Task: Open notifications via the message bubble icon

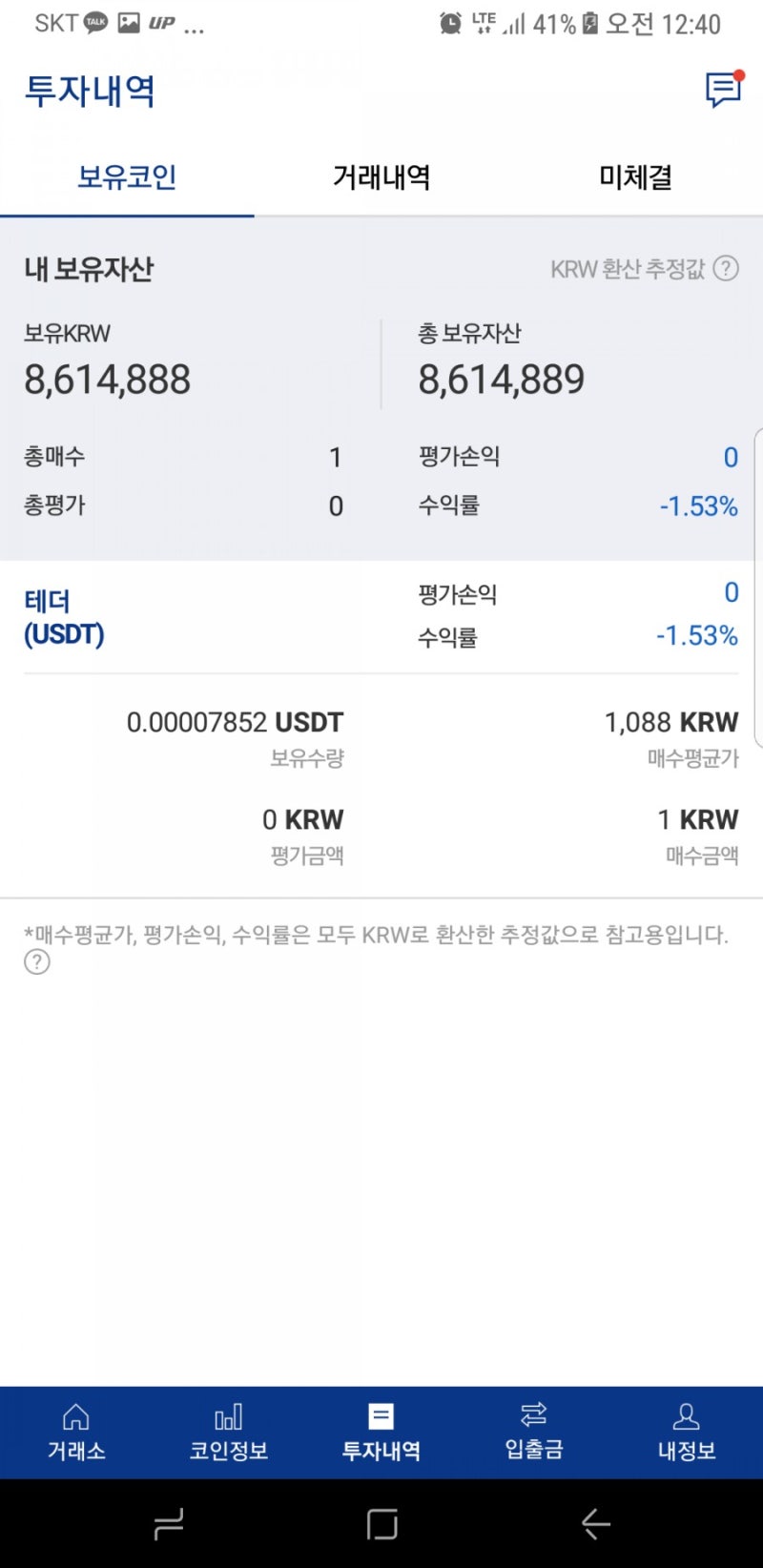Action: coord(722,91)
